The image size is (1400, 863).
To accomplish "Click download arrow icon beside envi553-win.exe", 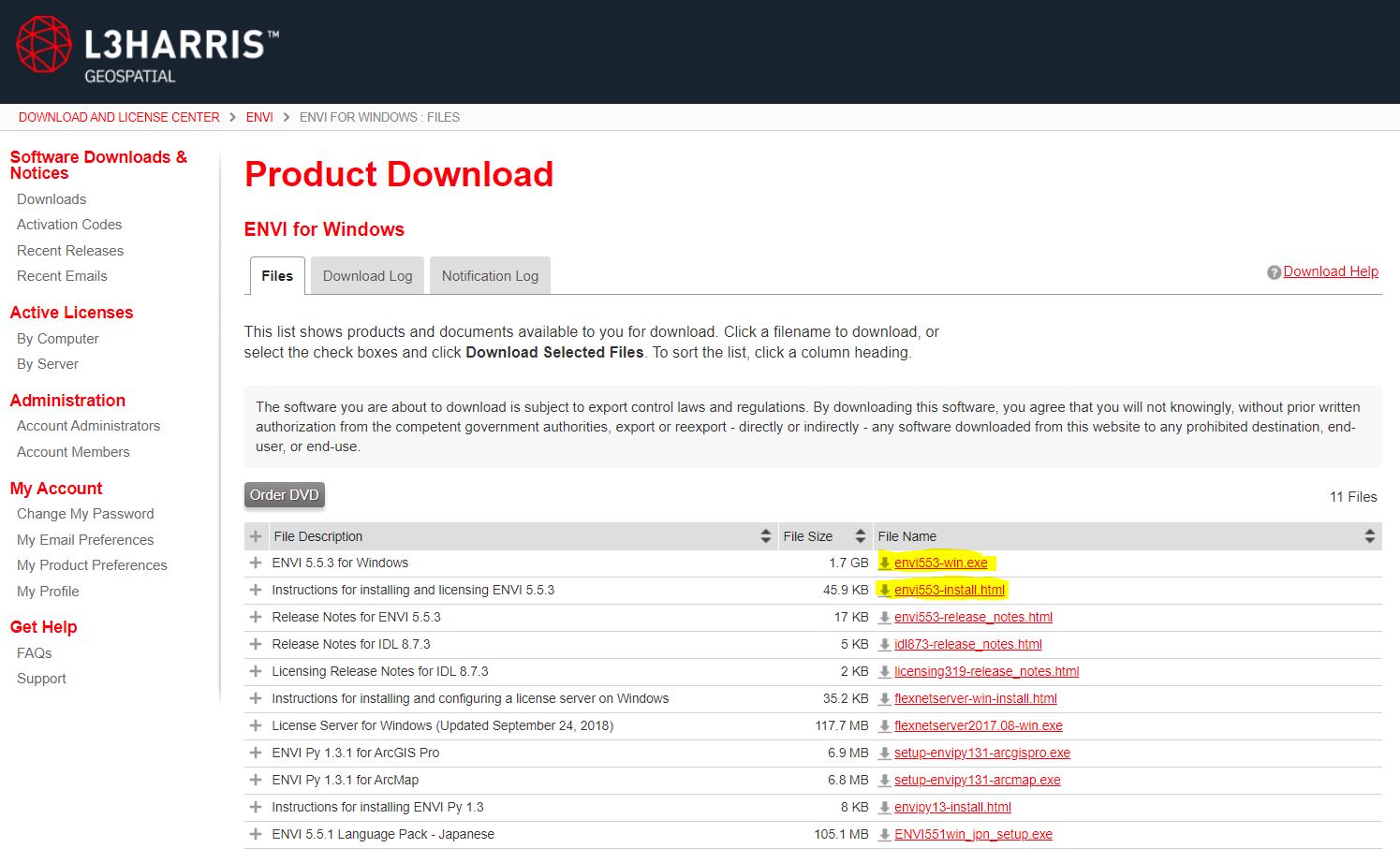I will 884,563.
